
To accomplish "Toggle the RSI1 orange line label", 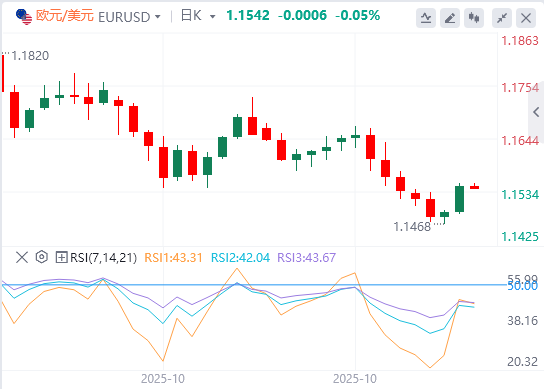I will 173,258.
